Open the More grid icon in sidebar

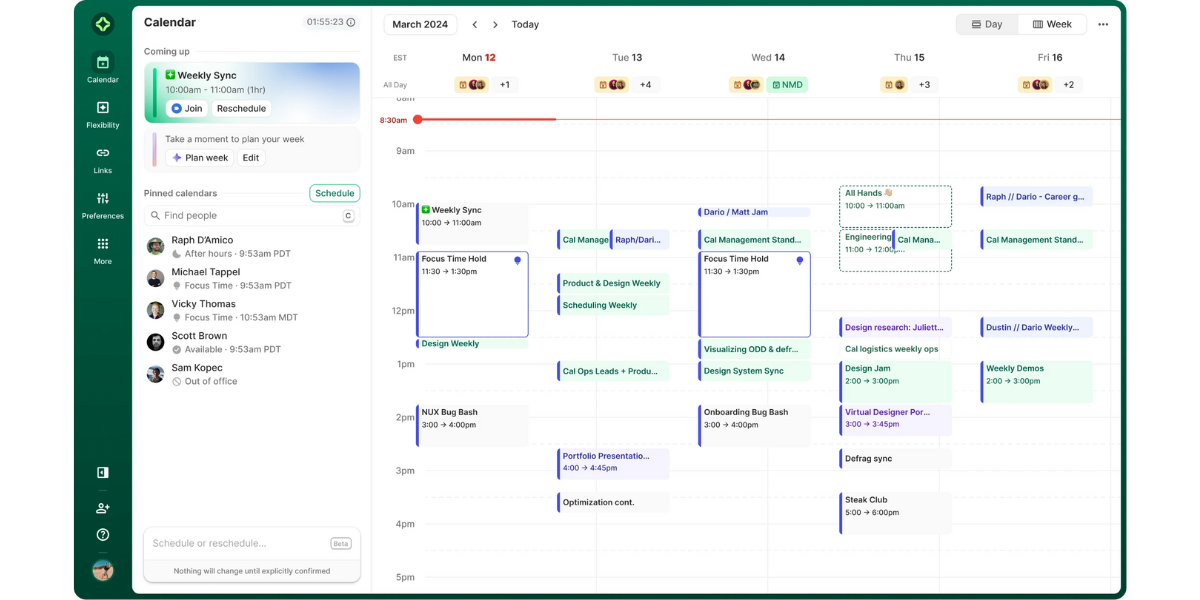(102, 244)
